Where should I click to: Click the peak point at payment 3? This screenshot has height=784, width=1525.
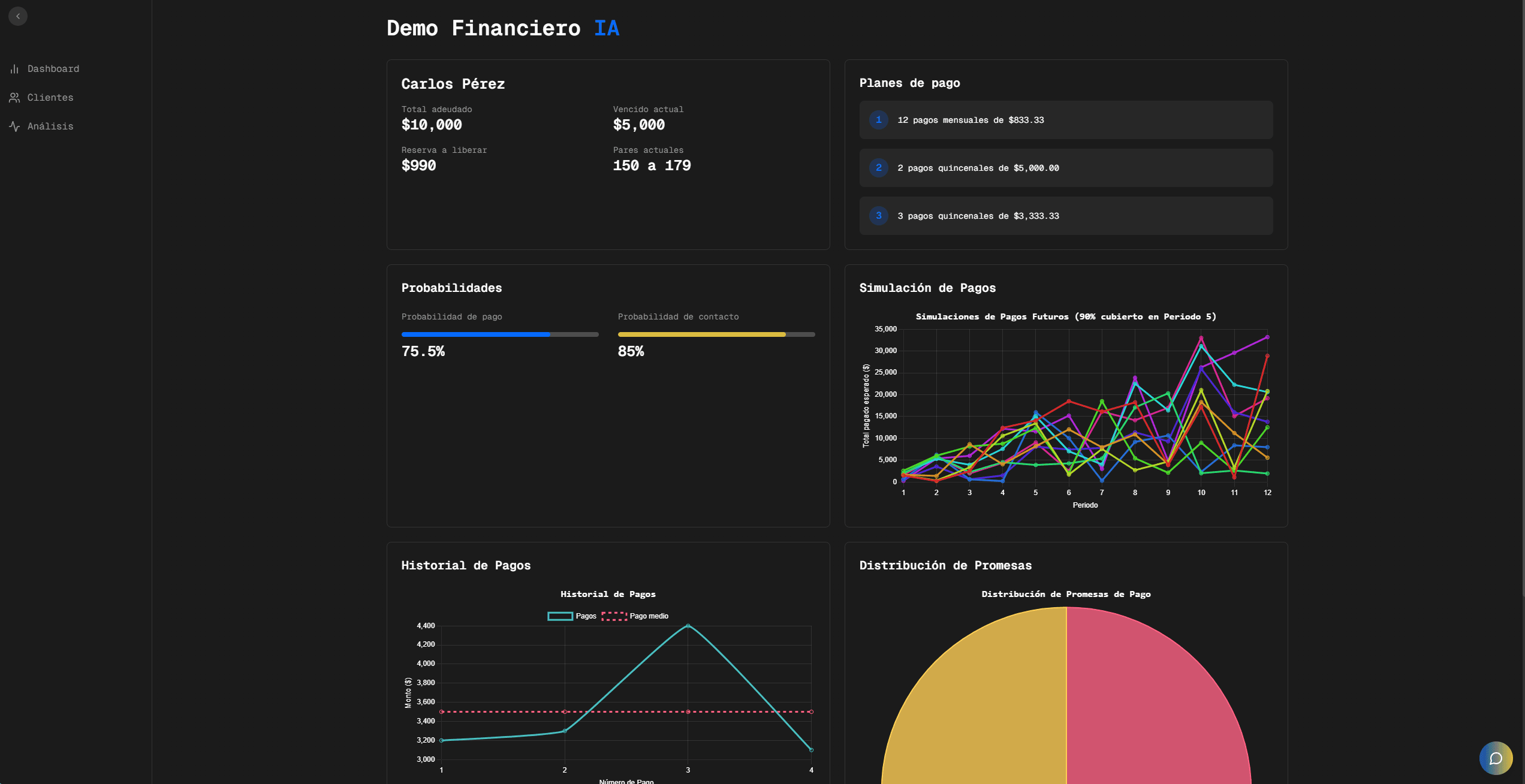(x=688, y=626)
